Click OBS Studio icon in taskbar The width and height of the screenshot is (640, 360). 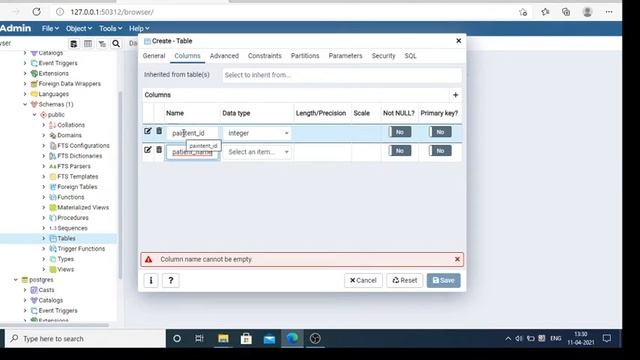(315, 338)
